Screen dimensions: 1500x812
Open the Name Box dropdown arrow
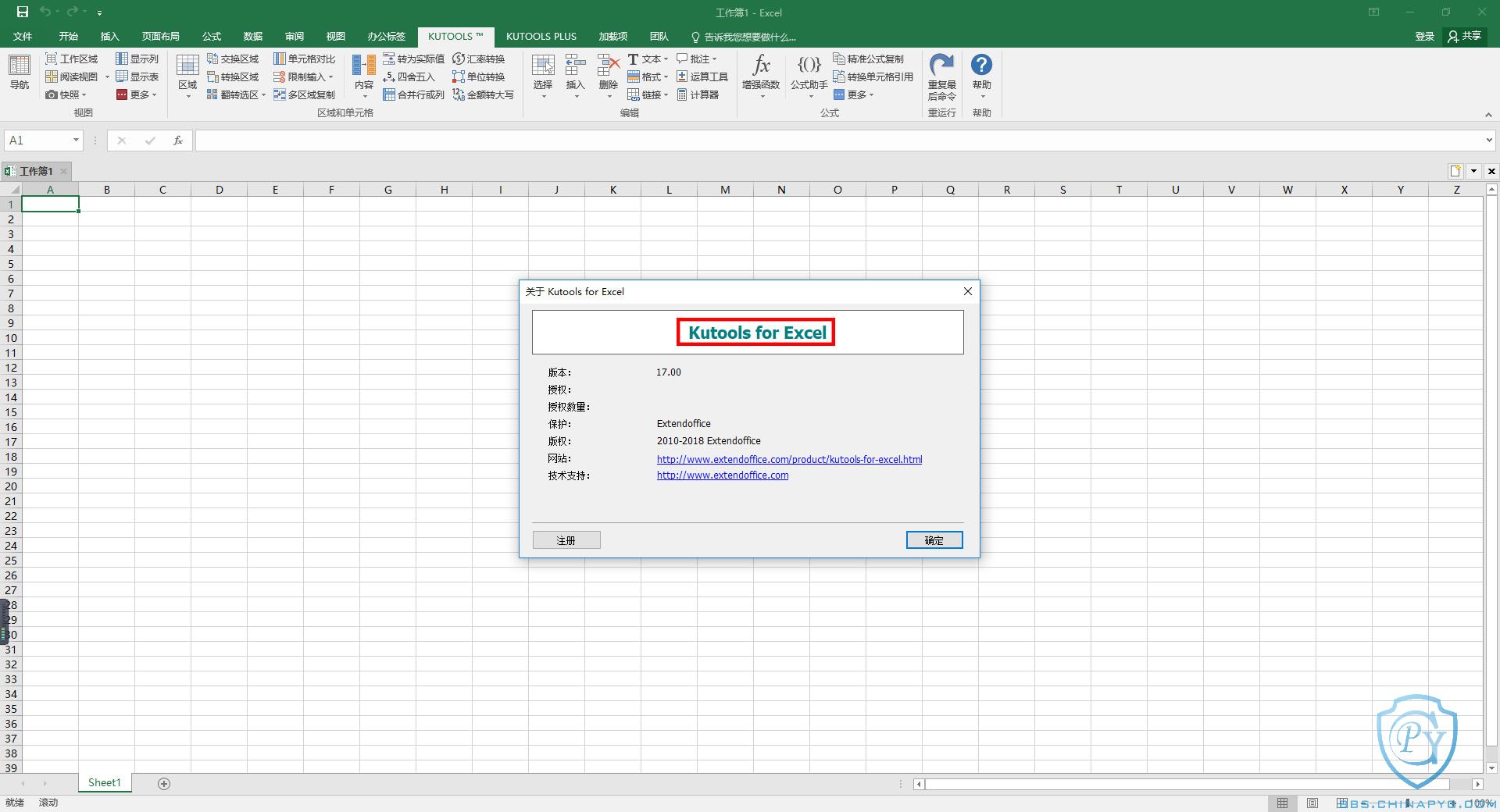click(x=76, y=141)
